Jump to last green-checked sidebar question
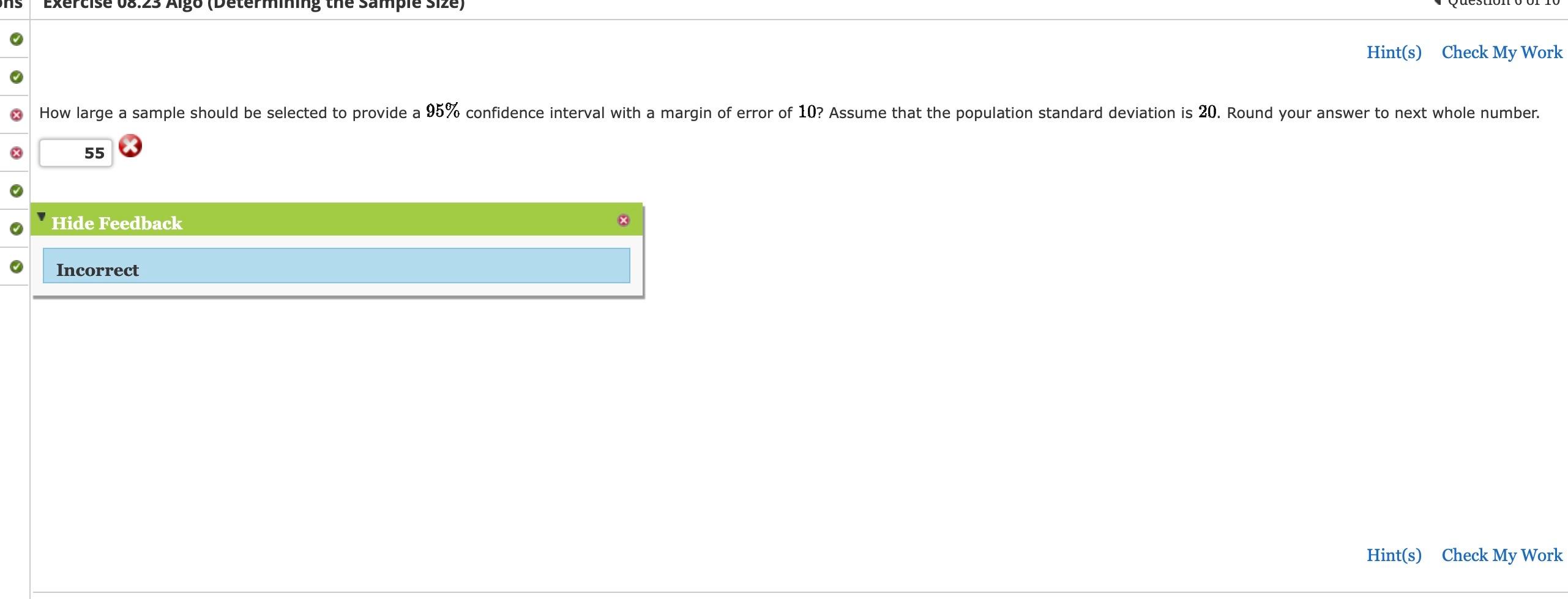This screenshot has width=1568, height=599. [x=17, y=267]
